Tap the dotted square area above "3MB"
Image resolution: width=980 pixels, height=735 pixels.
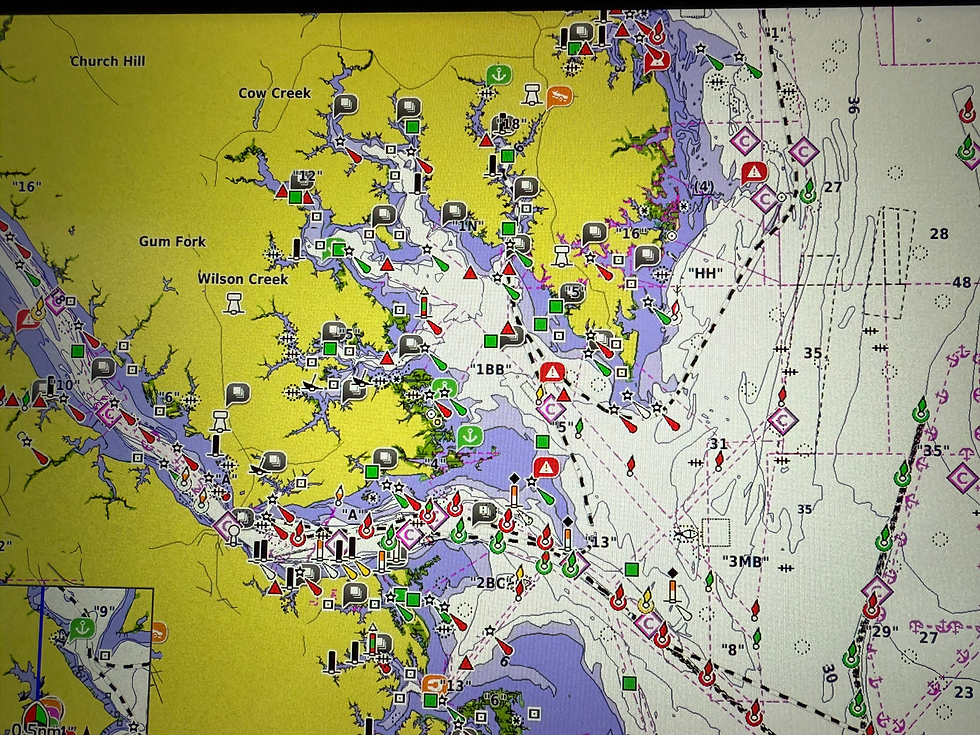click(716, 532)
